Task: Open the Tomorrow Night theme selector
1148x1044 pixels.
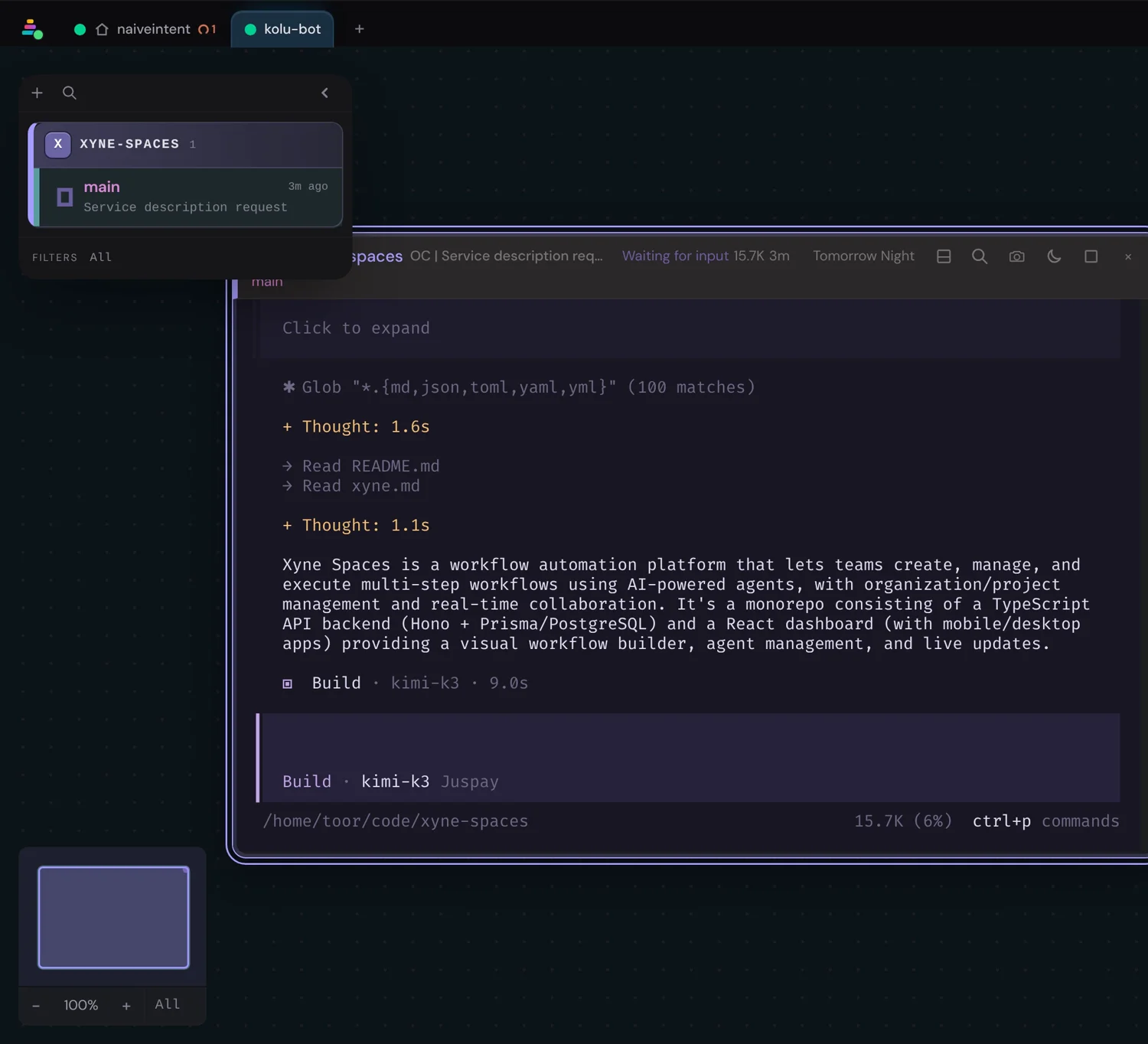Action: [x=863, y=256]
